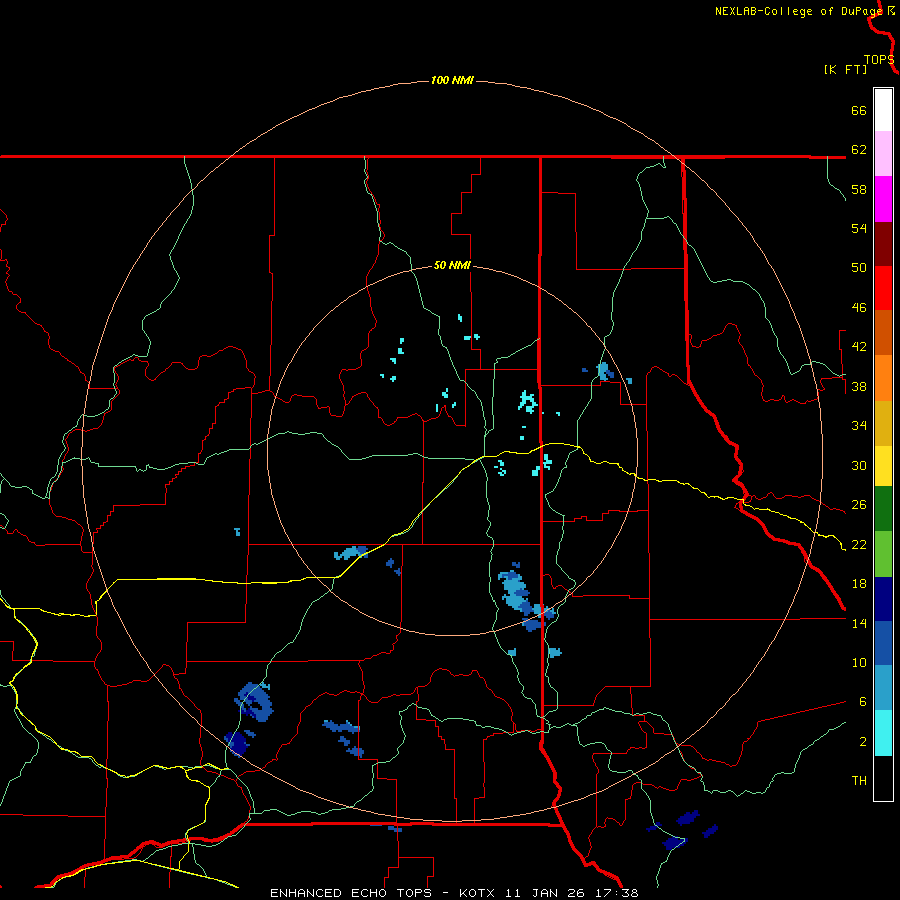Click the dark green legend swatch
This screenshot has width=900, height=900.
(883, 509)
